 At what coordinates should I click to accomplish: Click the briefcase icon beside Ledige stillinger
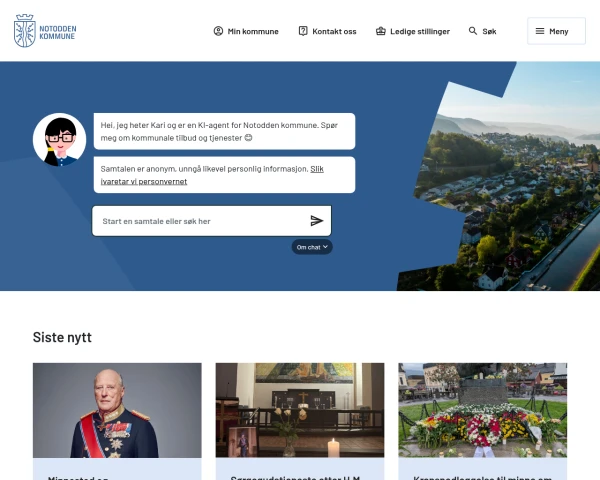[381, 31]
